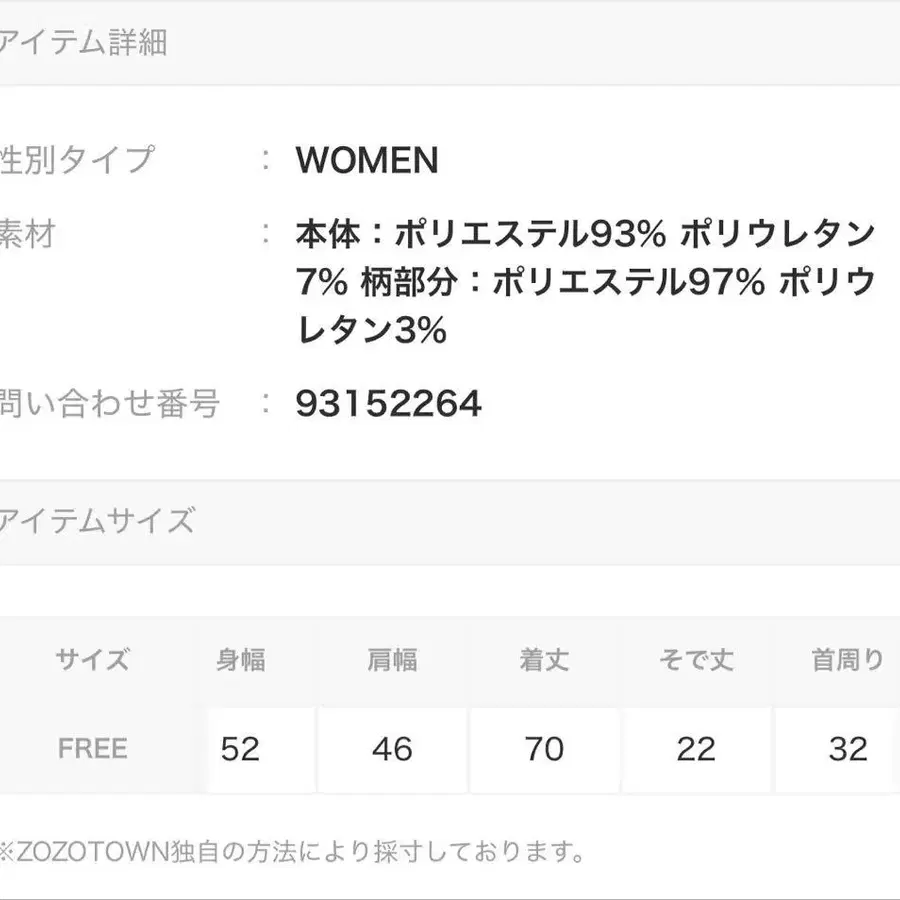Click the 身幅 column header

[x=241, y=660]
